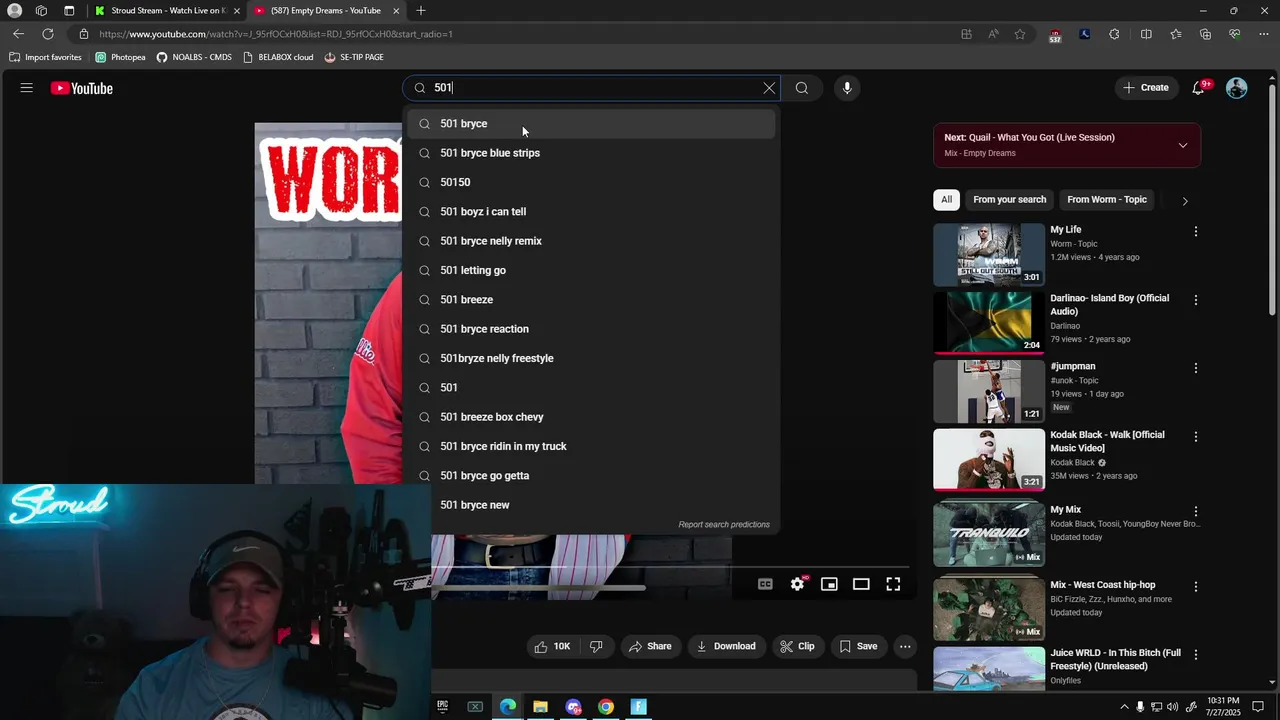Refresh the page
The image size is (1280, 720).
[x=47, y=34]
